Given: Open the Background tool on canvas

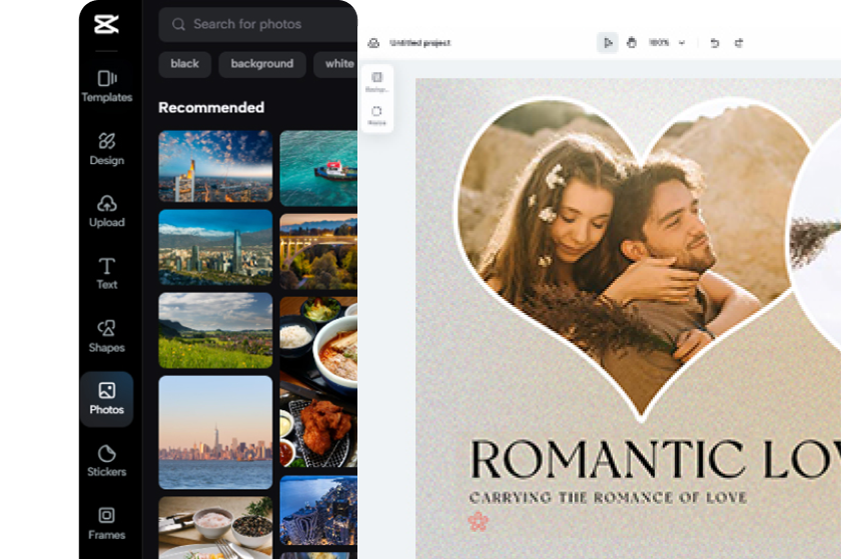Looking at the screenshot, I should coord(377,82).
